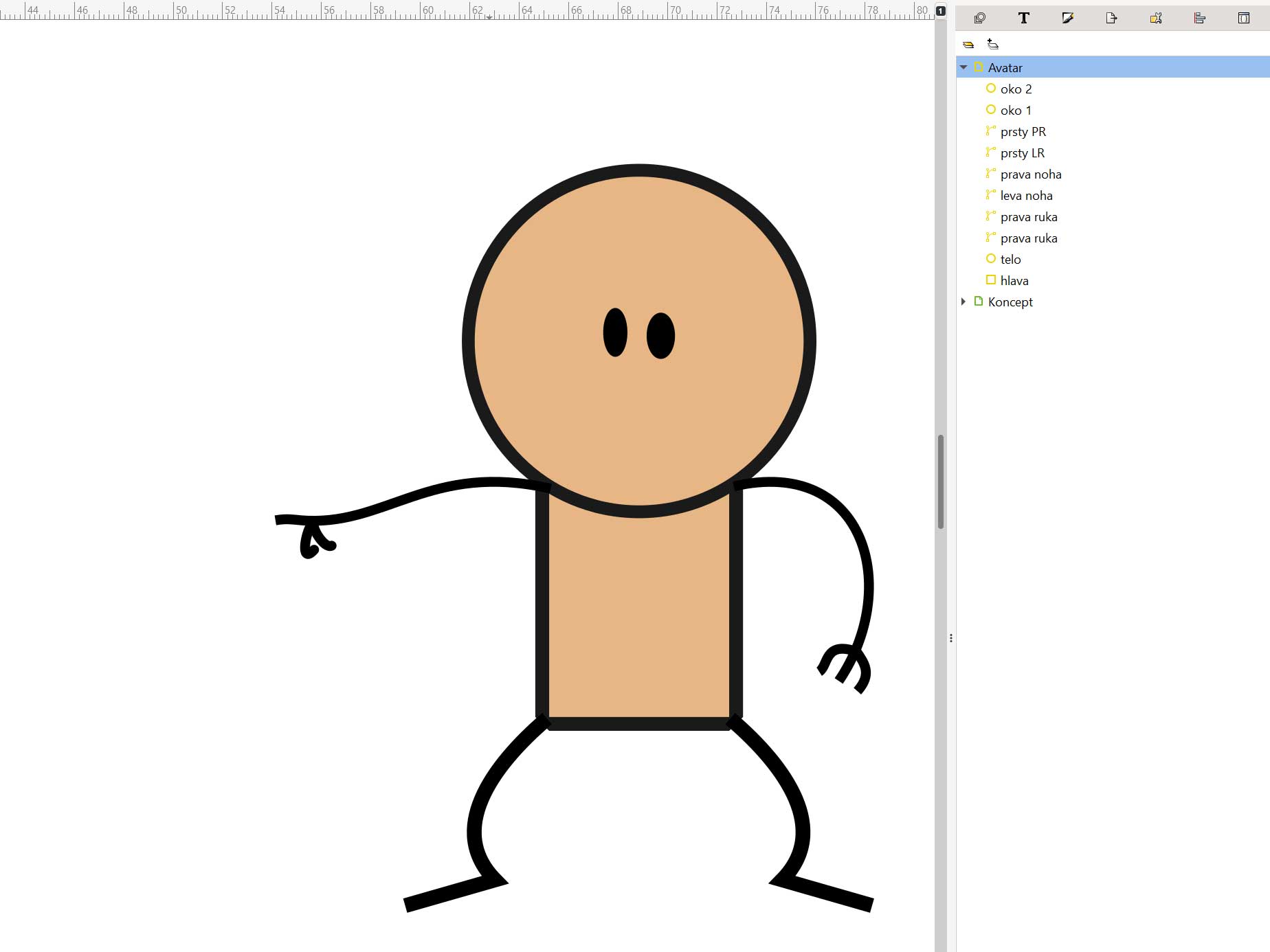Screen dimensions: 1270x952
Task: Collapse the Avatar layer
Action: [963, 67]
